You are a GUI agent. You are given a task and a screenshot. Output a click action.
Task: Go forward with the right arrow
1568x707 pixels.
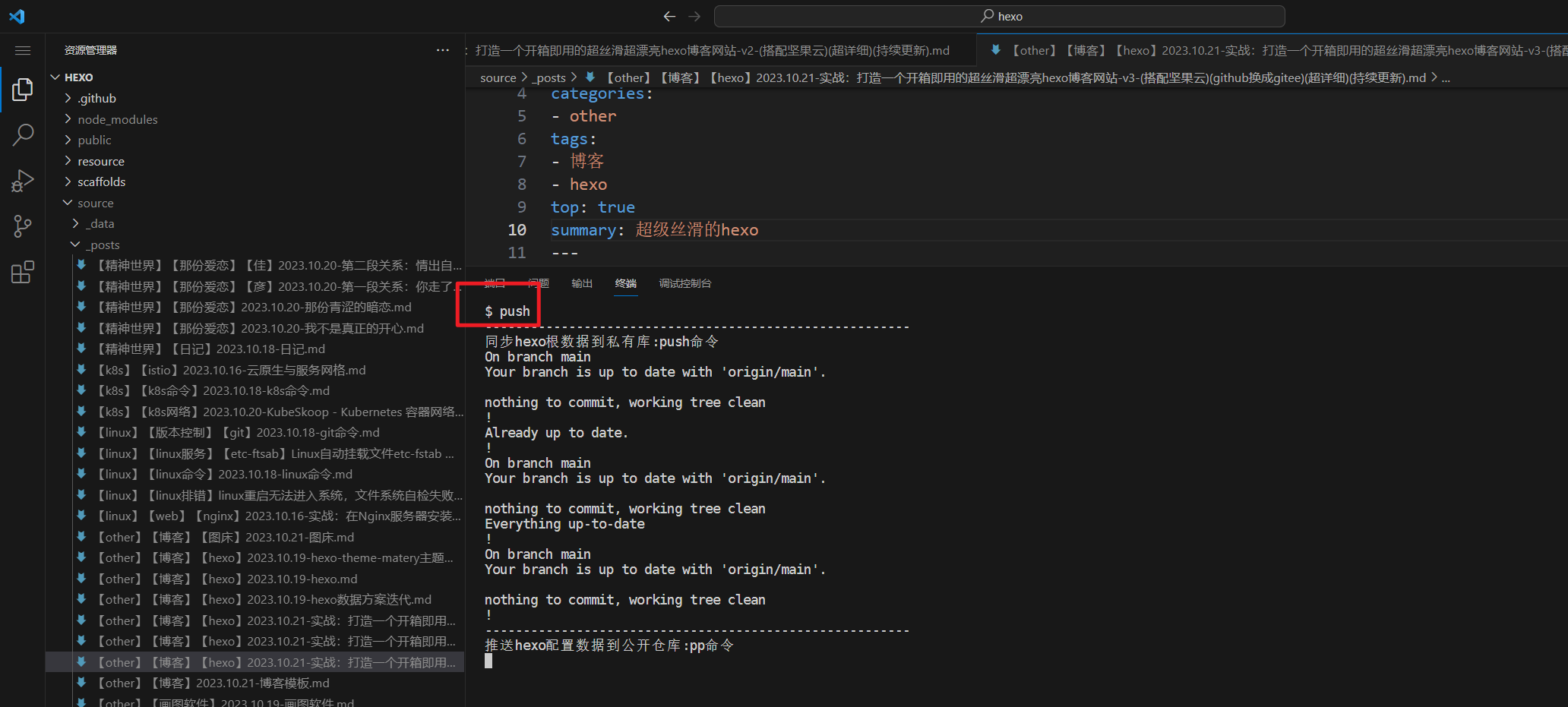click(694, 16)
